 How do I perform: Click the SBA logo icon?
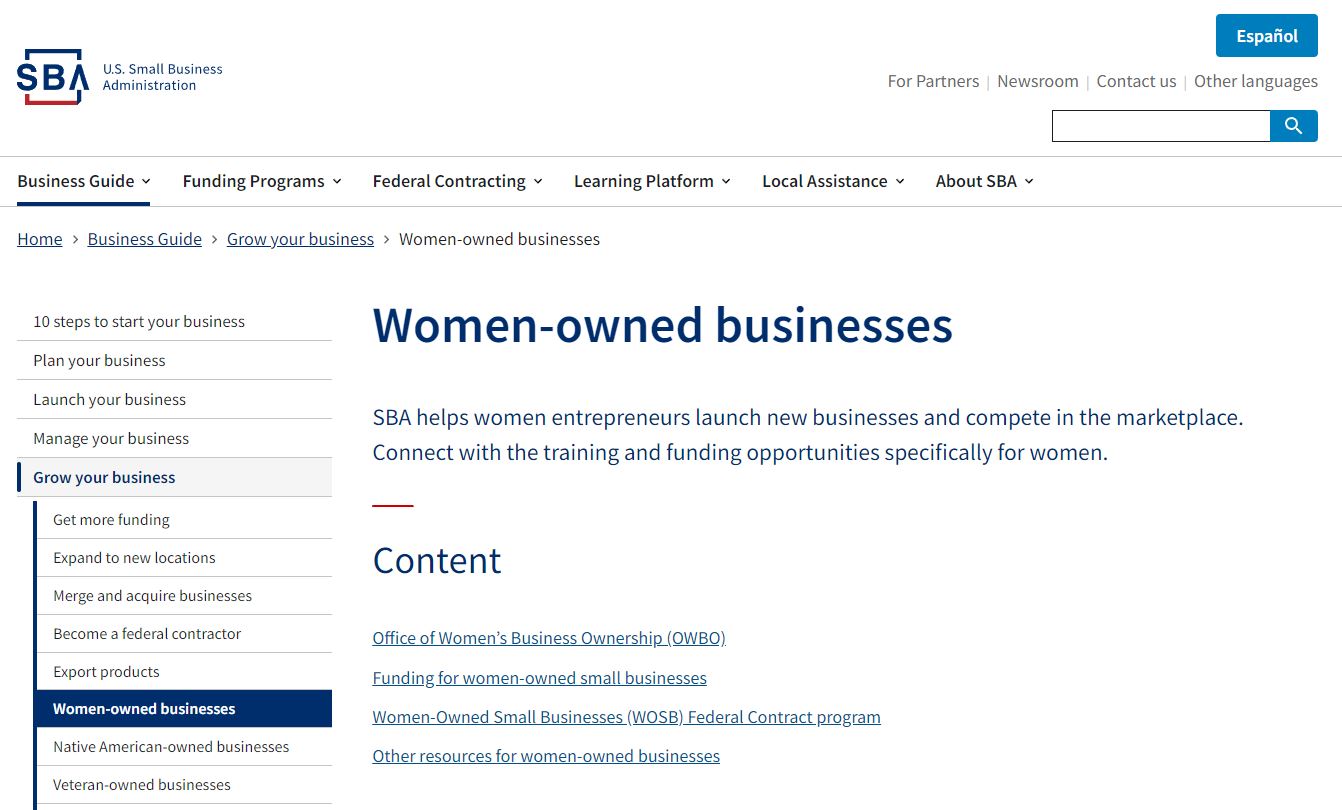[x=52, y=77]
